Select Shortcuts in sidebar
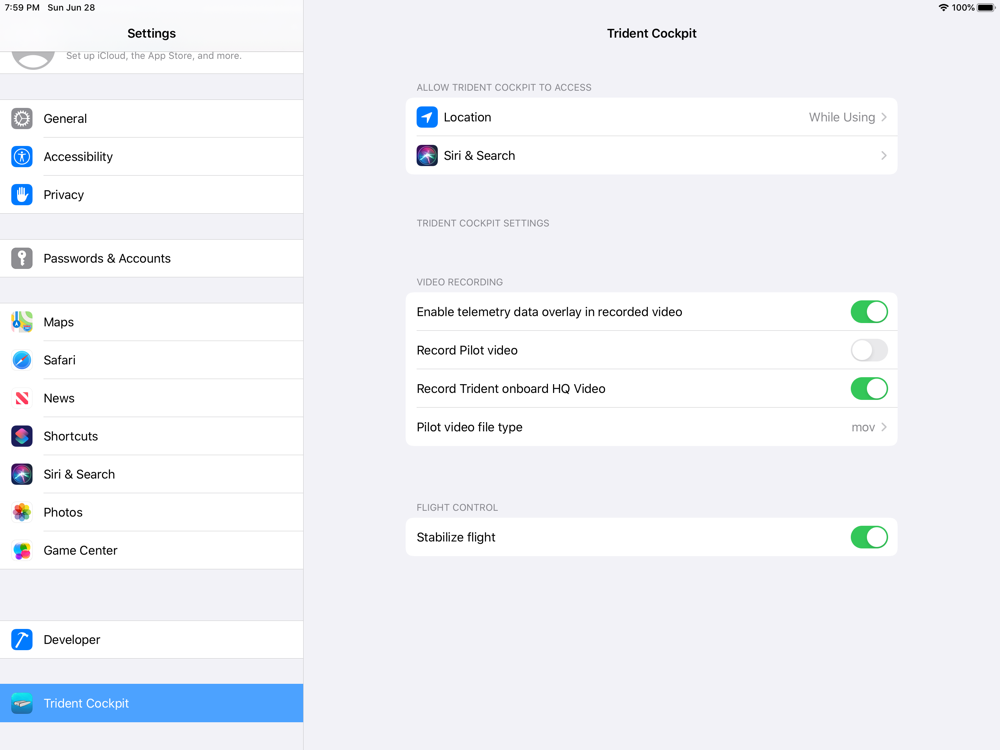 [152, 436]
